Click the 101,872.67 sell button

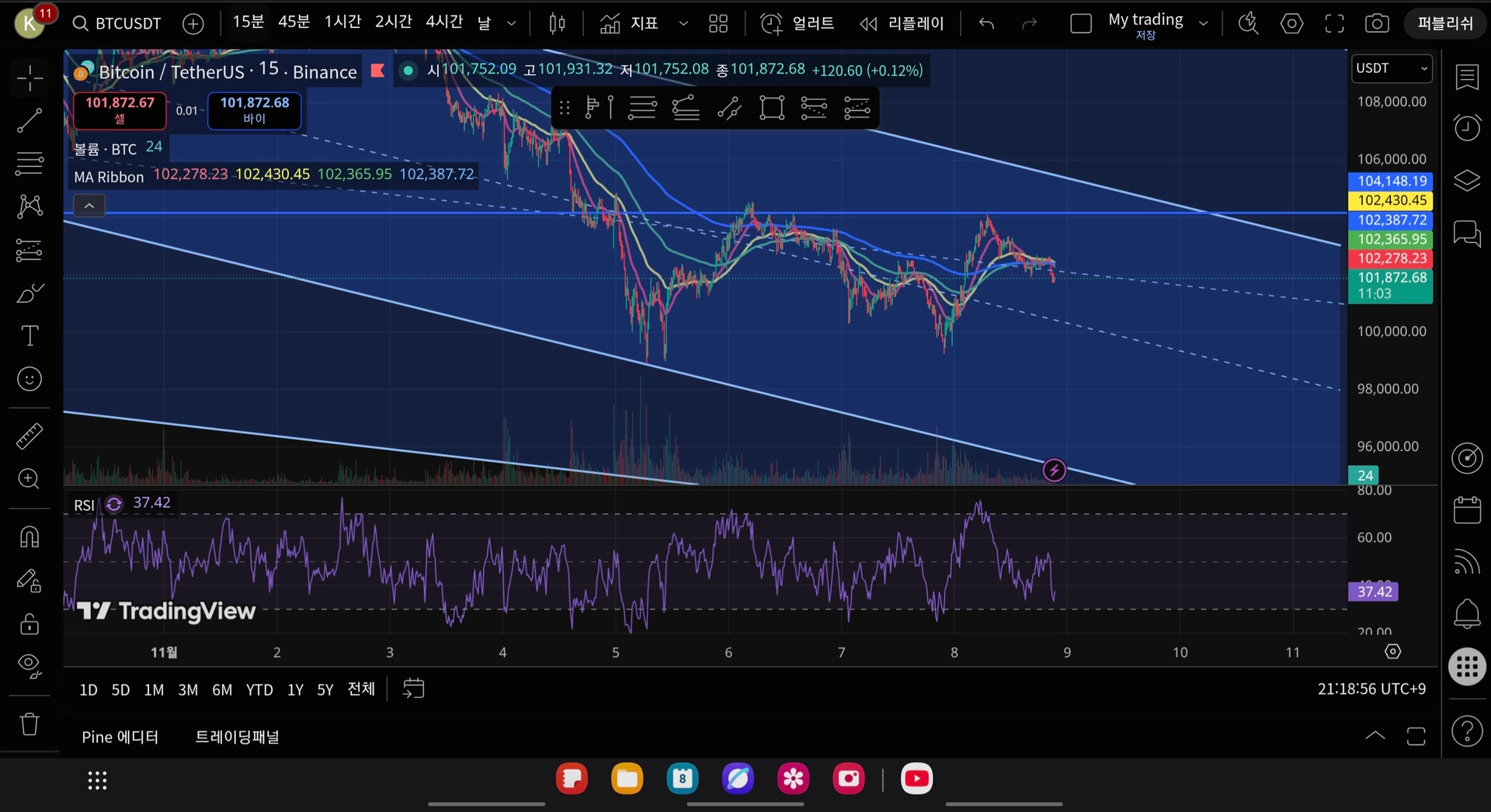120,109
